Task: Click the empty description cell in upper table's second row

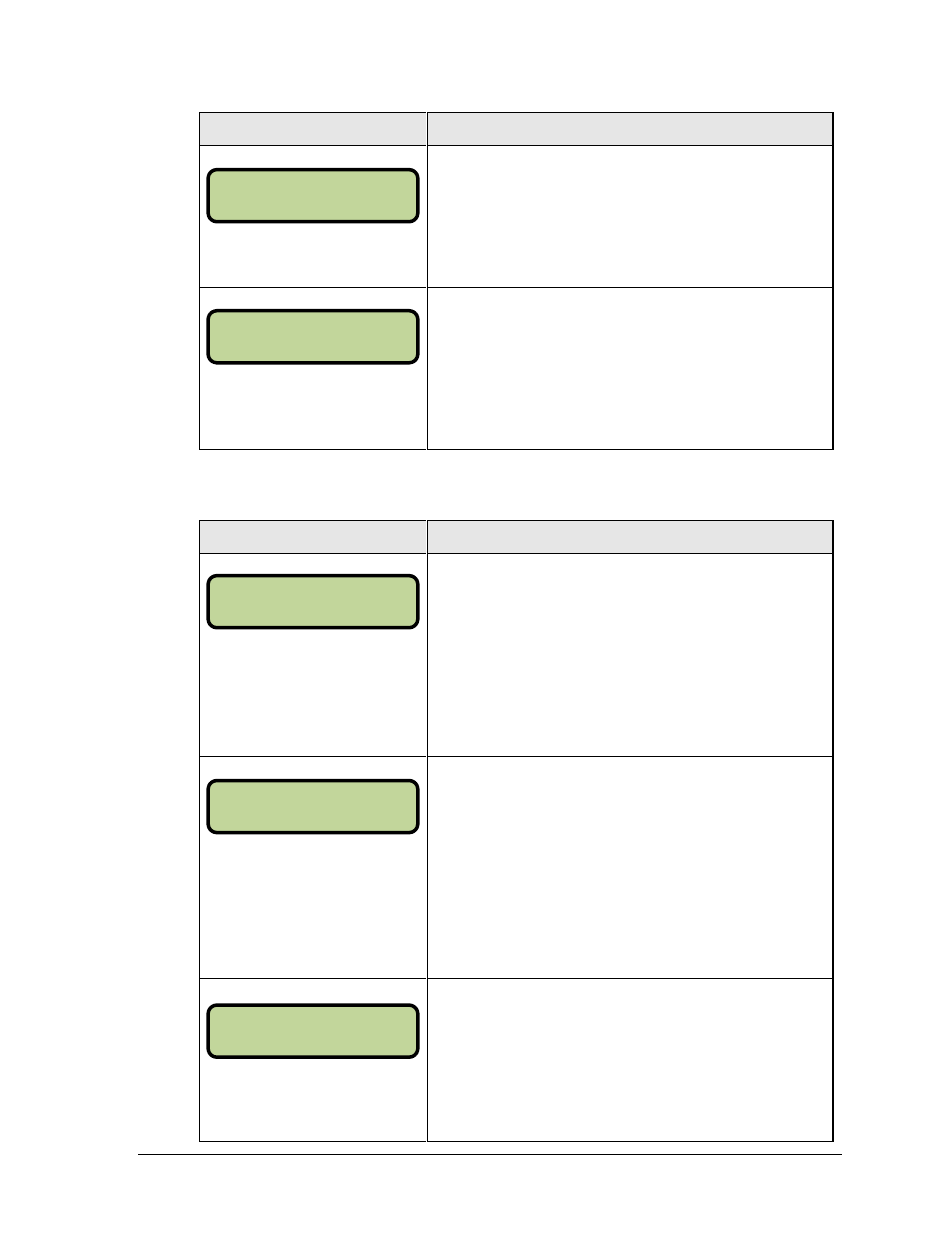Action: (x=630, y=368)
